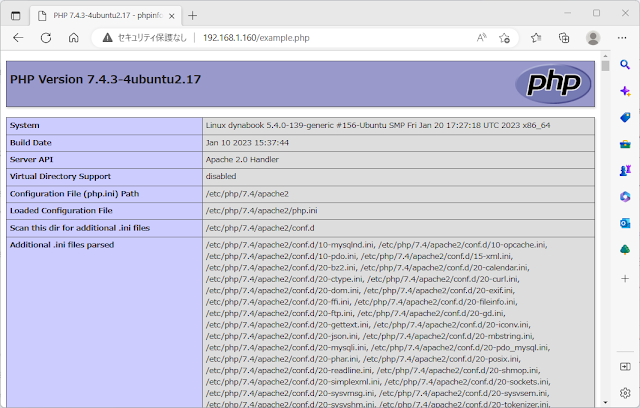Add a sidebar app with plus

(x=625, y=279)
